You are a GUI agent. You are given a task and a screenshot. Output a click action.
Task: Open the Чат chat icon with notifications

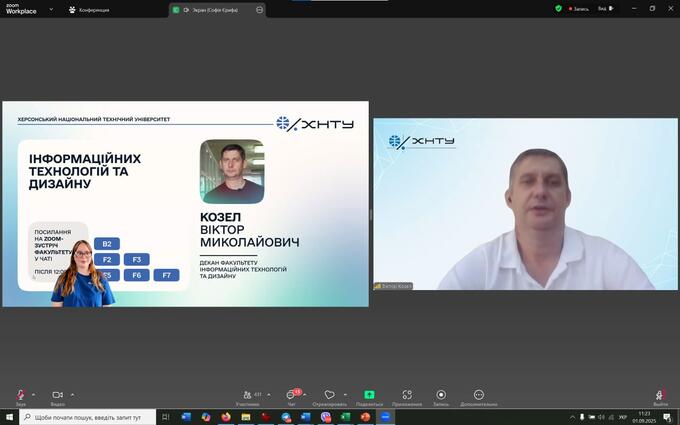click(x=292, y=396)
